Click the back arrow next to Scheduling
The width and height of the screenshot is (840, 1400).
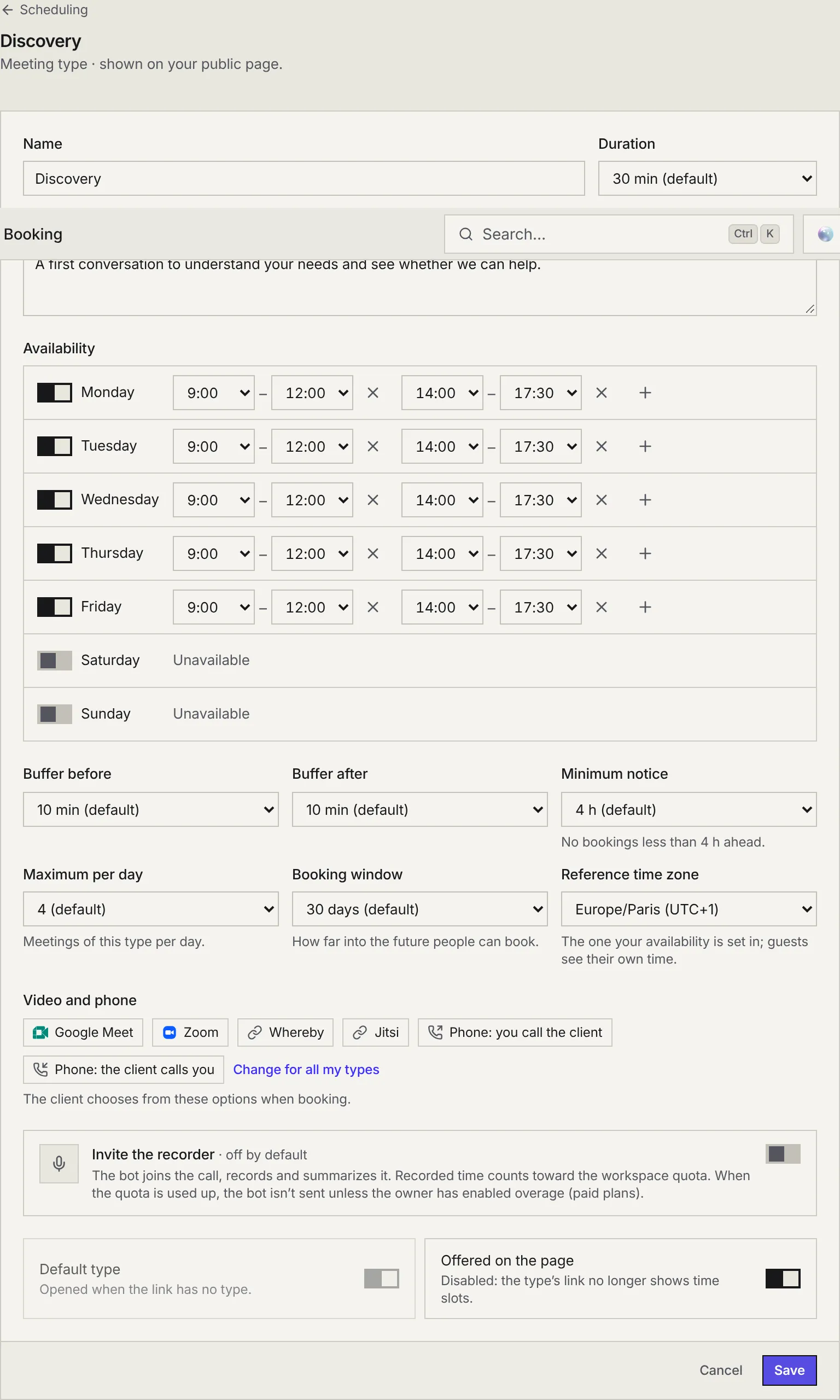(7, 10)
